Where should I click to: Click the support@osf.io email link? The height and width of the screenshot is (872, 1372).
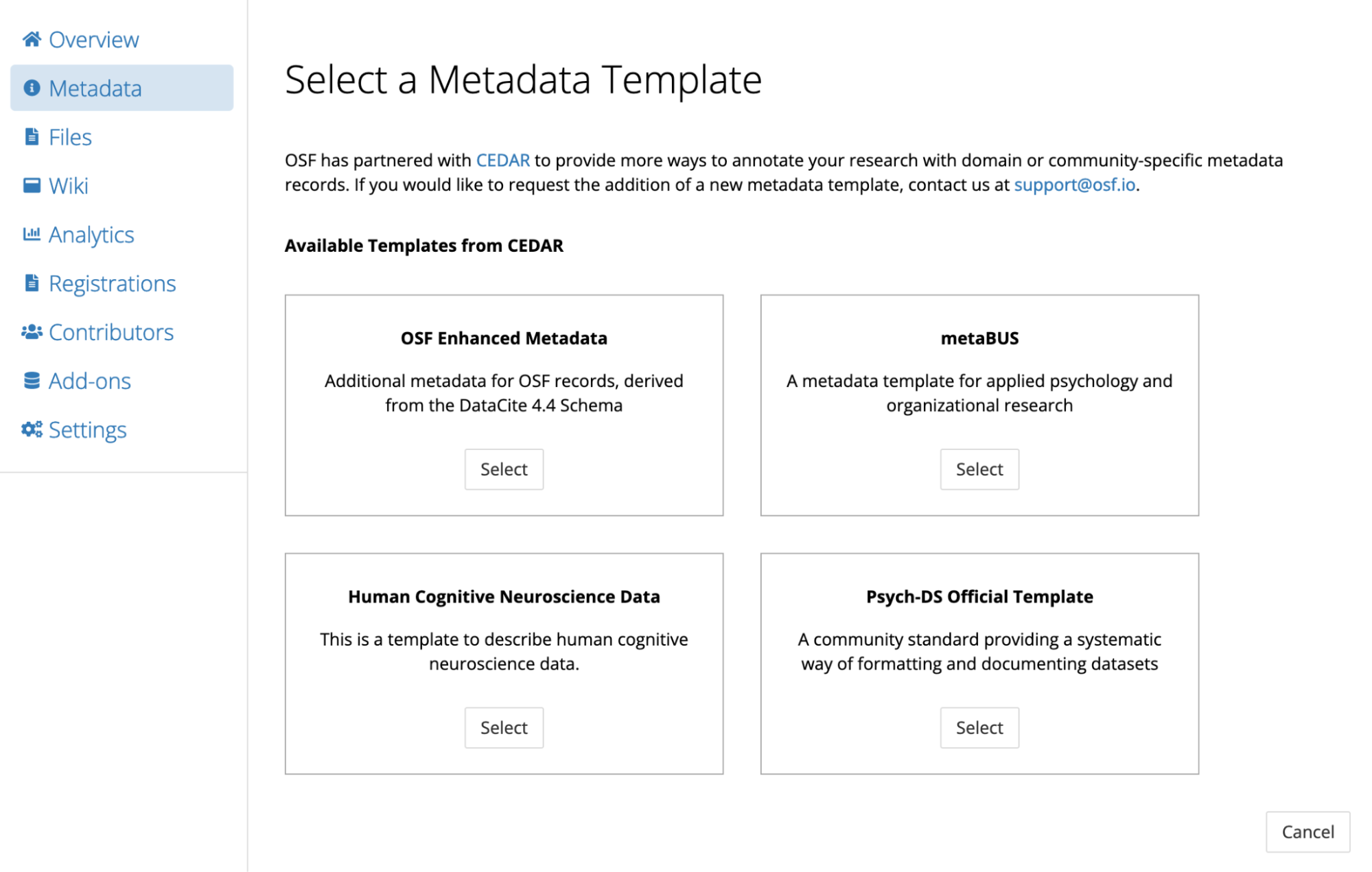click(x=1074, y=185)
